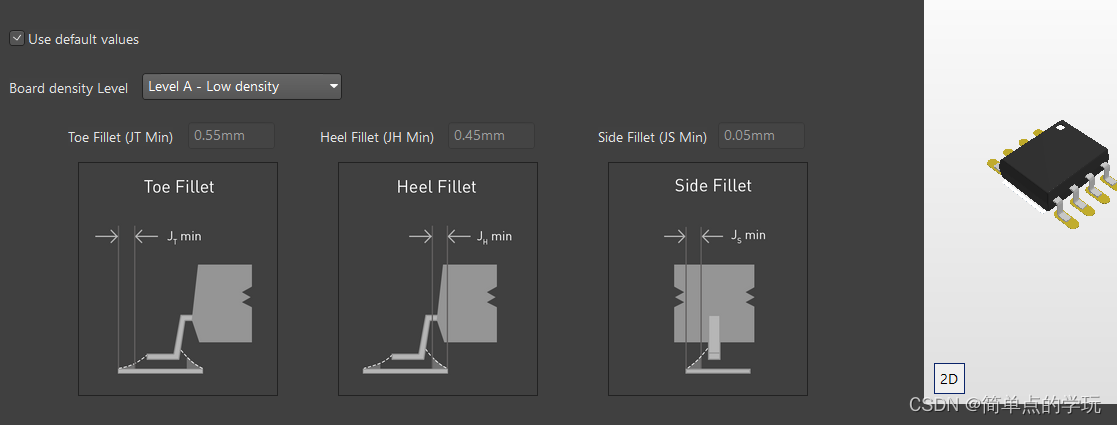
Task: Click the Side Fillet (JS Min) label
Action: (x=652, y=137)
